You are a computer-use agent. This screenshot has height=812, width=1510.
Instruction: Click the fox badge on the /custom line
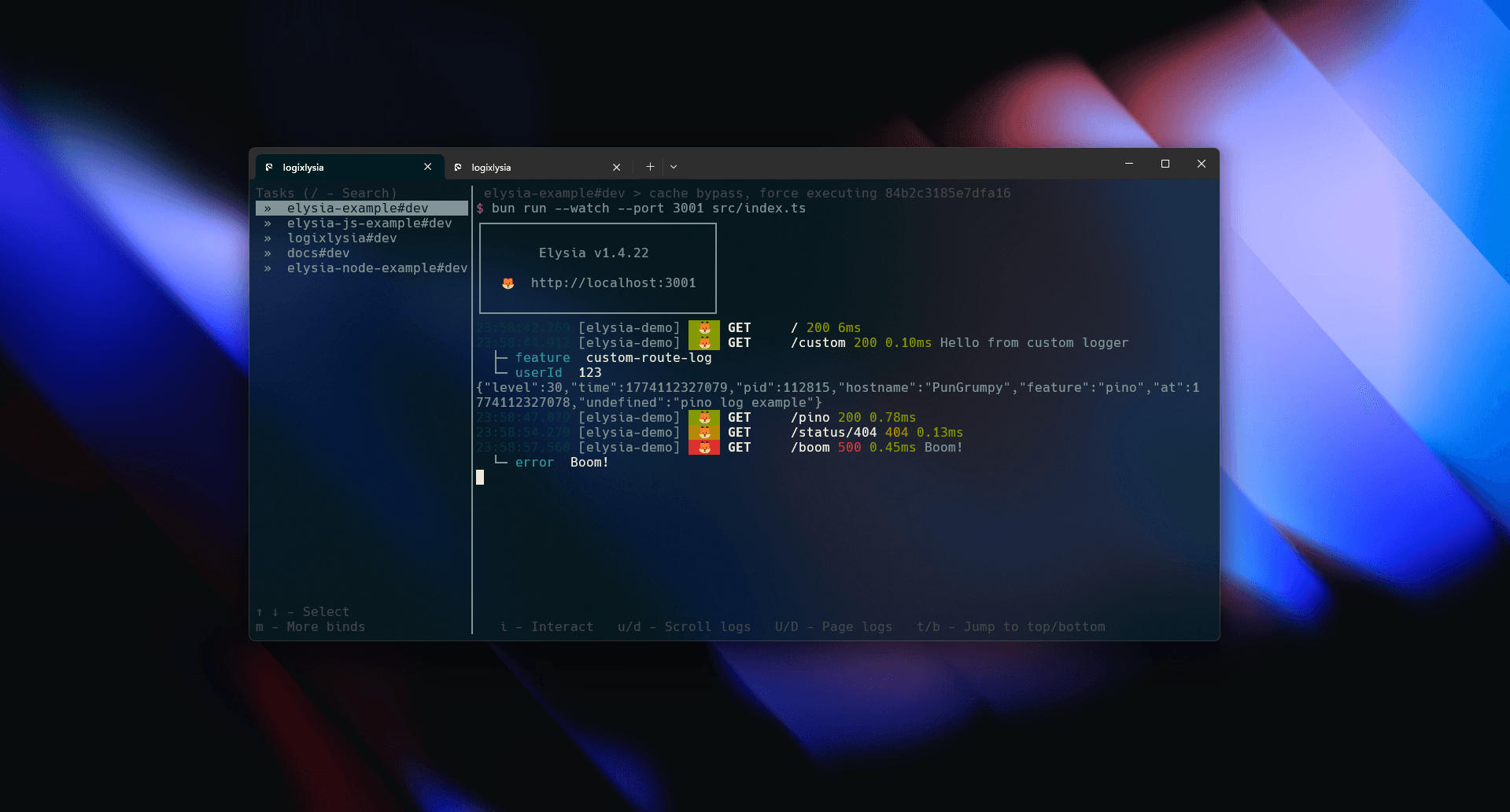pos(704,343)
